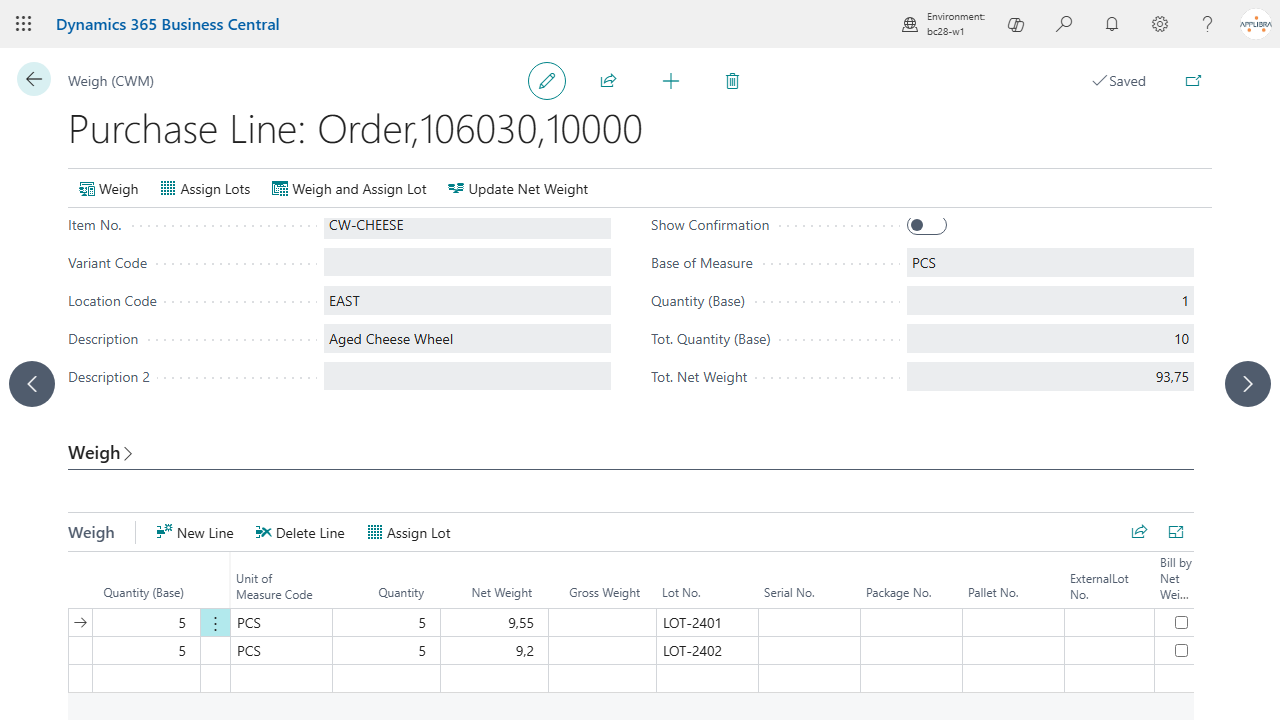The image size is (1280, 720).
Task: Open the Copilot icon in header
Action: (1016, 24)
